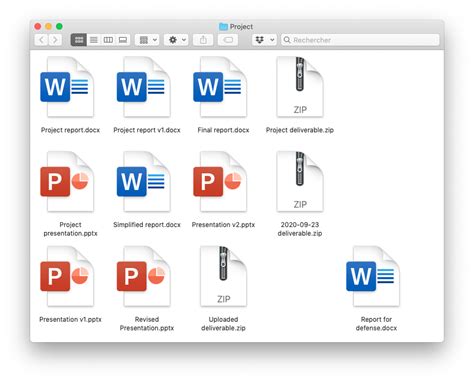Select Report for defense.docx Word icon
The image size is (474, 382).
(374, 276)
